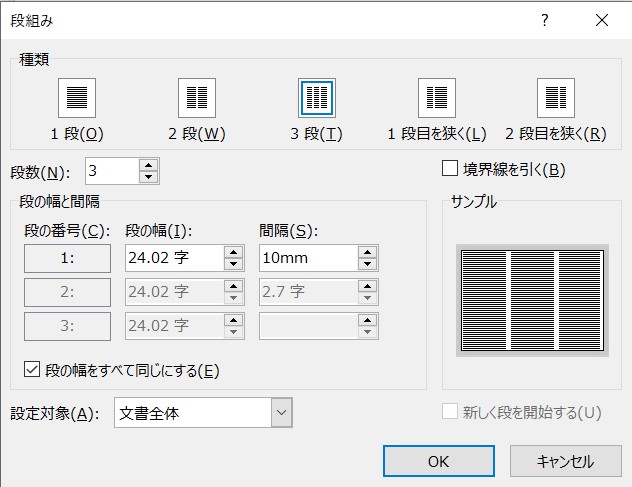
Task: Click the three-column サンプル preview
Action: click(x=532, y=300)
